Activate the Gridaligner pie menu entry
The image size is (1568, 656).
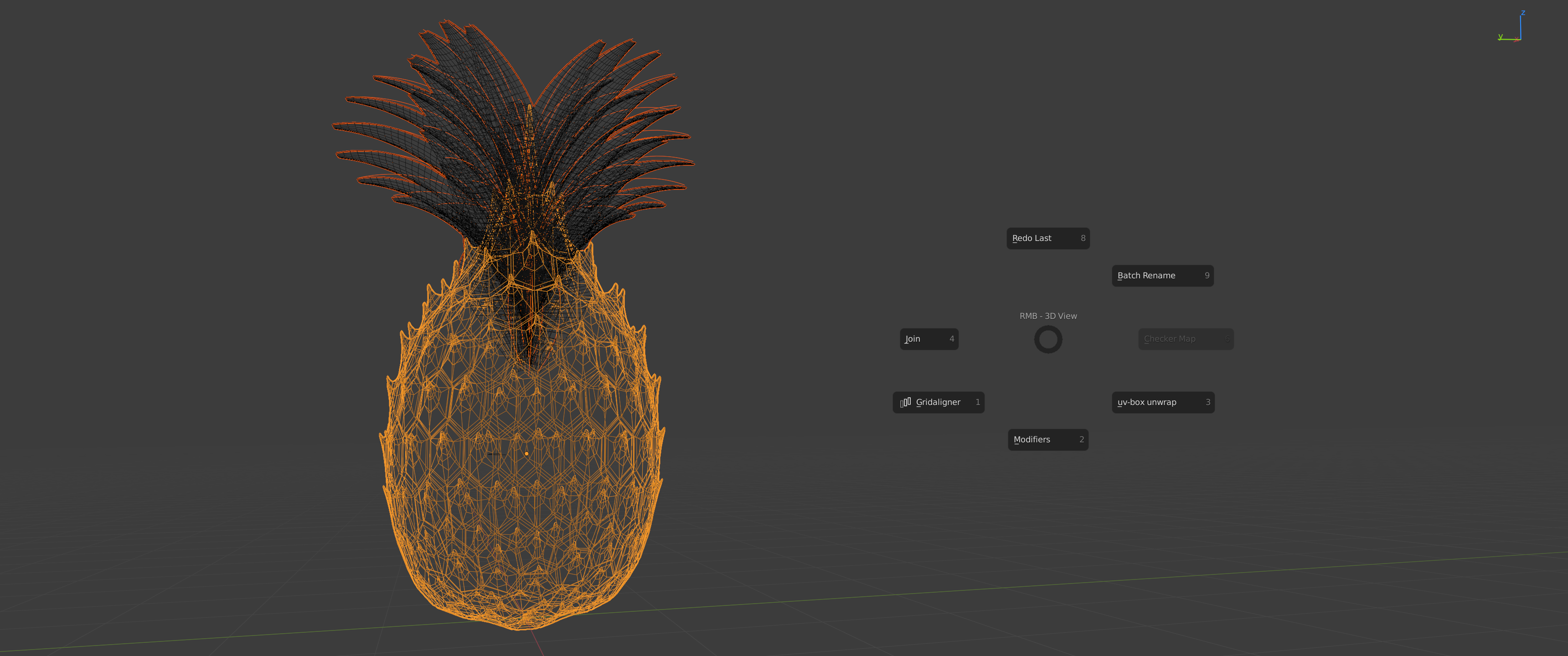pos(938,402)
